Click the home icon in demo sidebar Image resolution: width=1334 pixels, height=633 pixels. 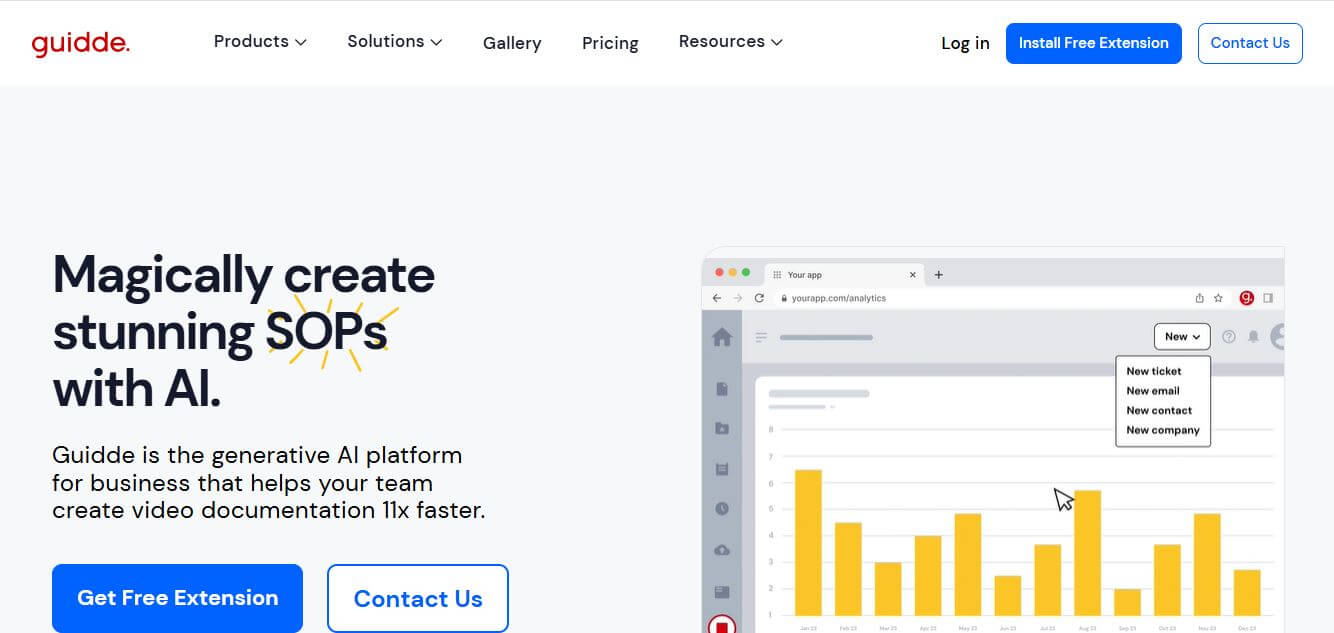click(x=721, y=337)
